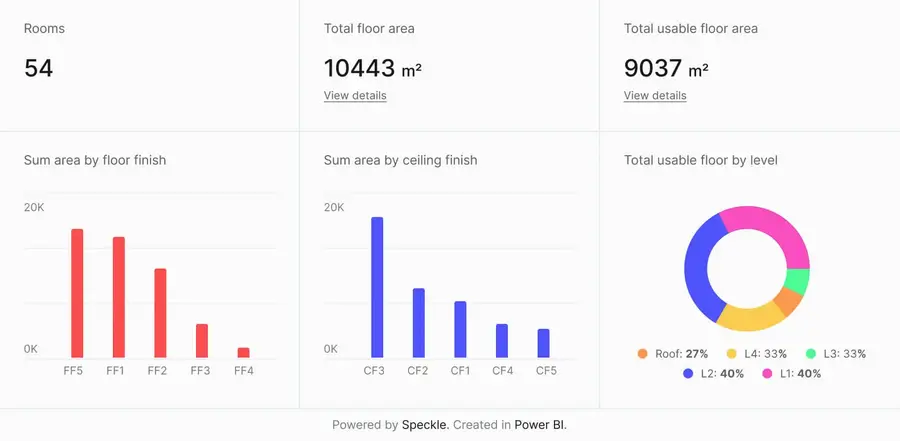Select the CF1 blue bar
The image size is (900, 441).
coord(460,329)
